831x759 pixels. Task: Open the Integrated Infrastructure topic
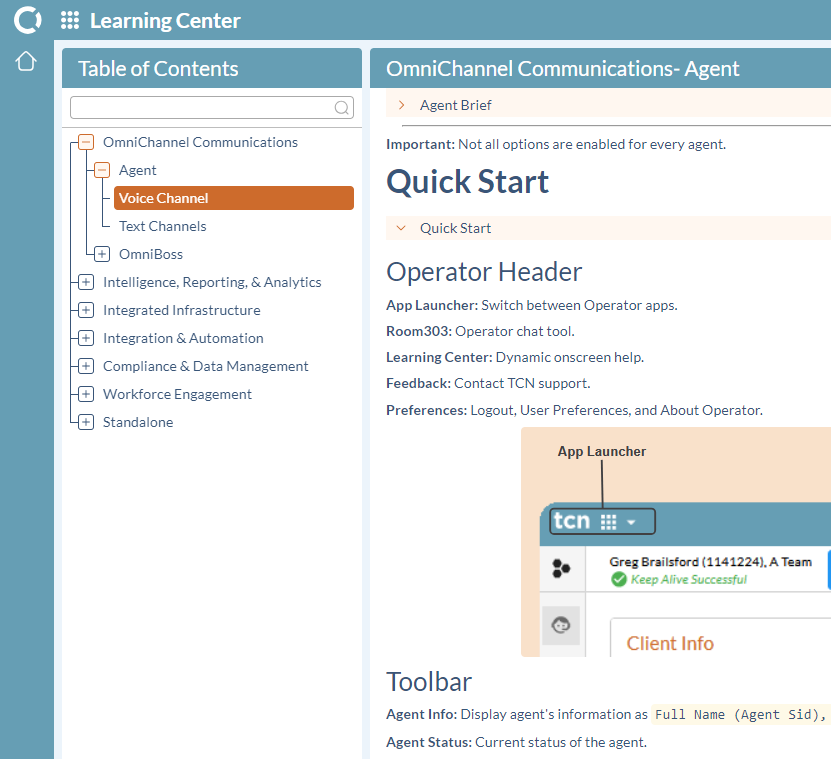182,310
